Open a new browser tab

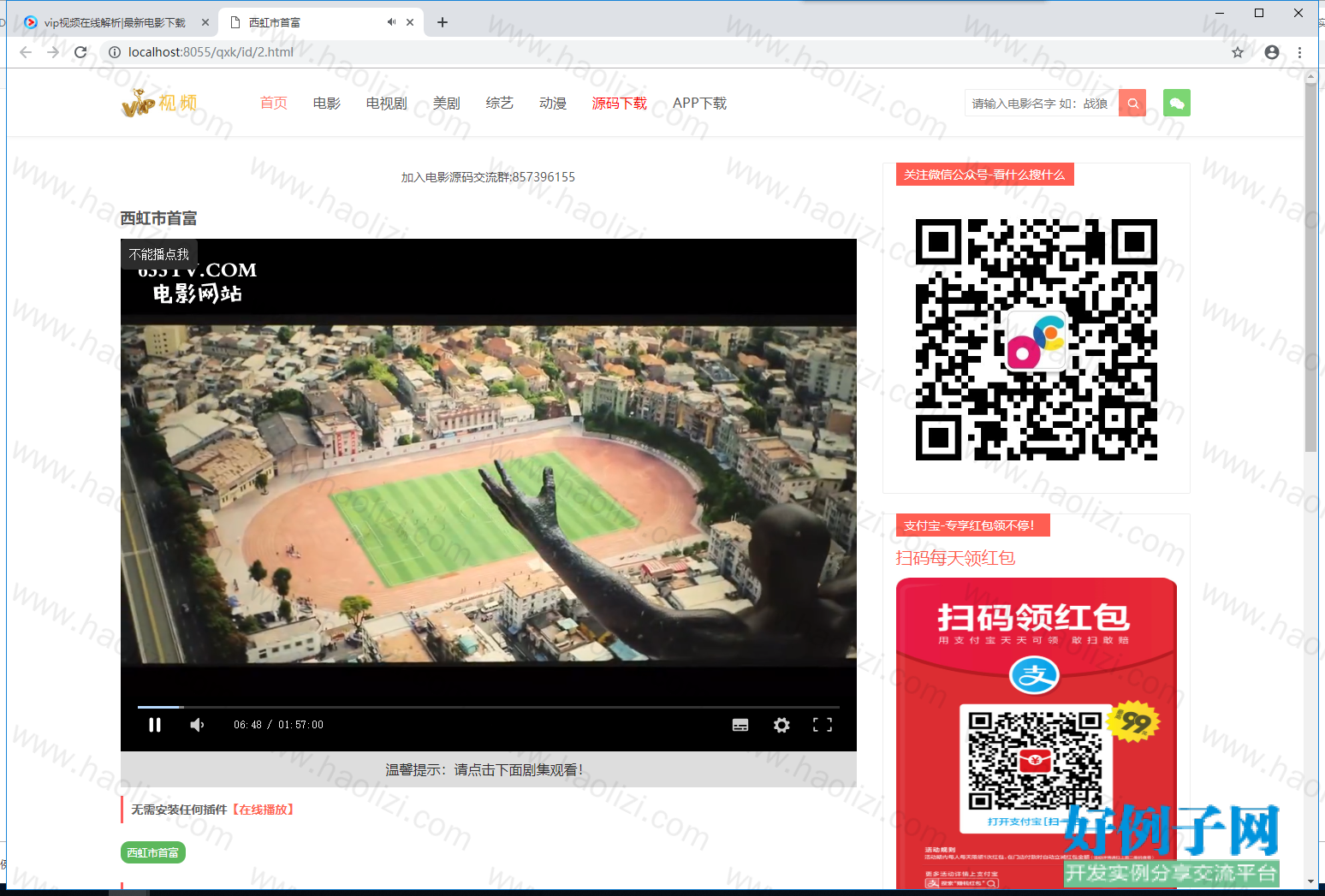[443, 22]
